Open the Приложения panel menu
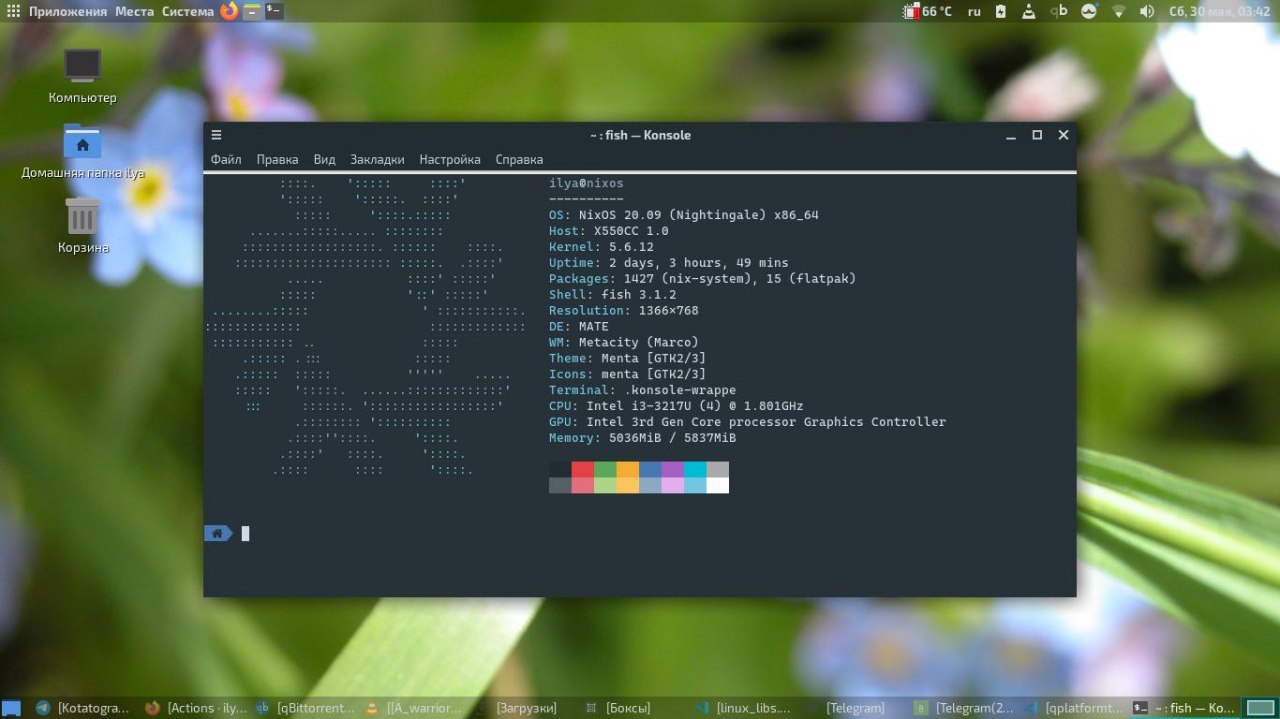 point(68,11)
